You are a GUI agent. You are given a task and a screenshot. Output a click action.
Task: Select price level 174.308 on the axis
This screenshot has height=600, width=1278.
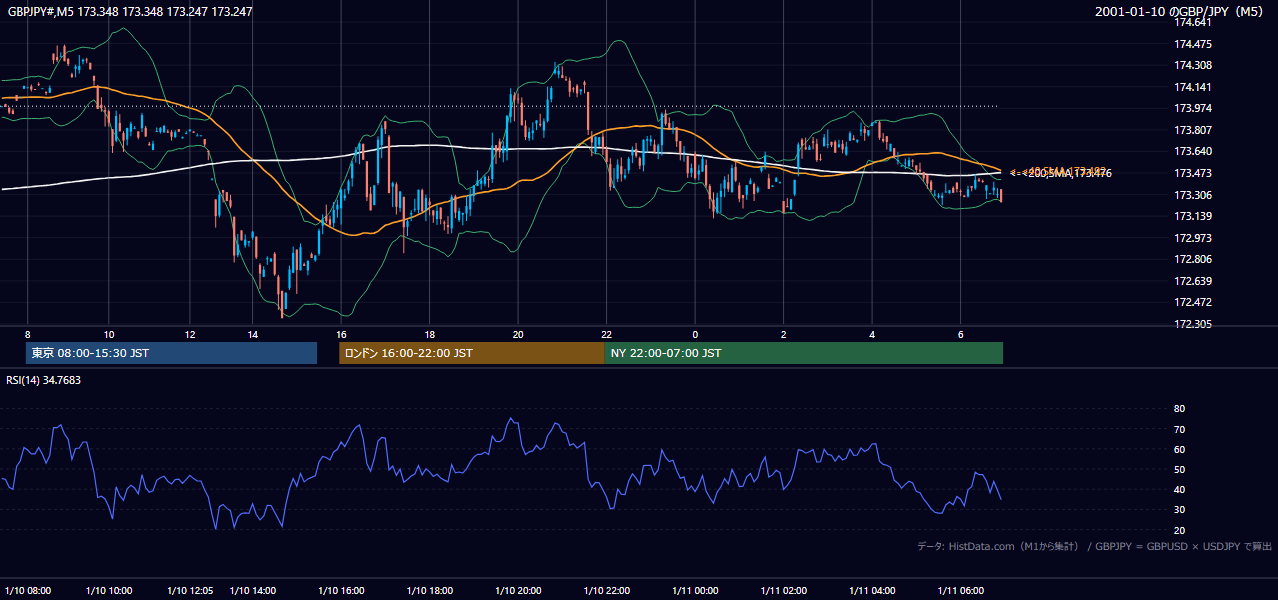pyautogui.click(x=1192, y=65)
